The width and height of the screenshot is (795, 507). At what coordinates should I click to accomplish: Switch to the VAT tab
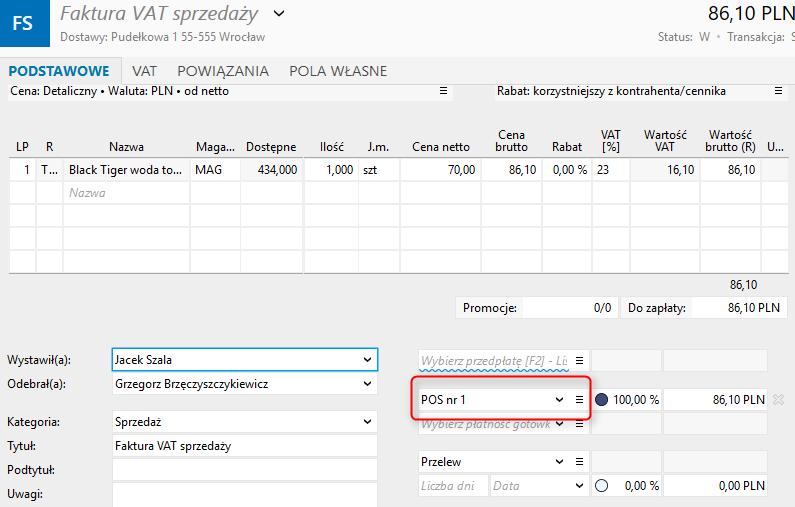pyautogui.click(x=144, y=71)
